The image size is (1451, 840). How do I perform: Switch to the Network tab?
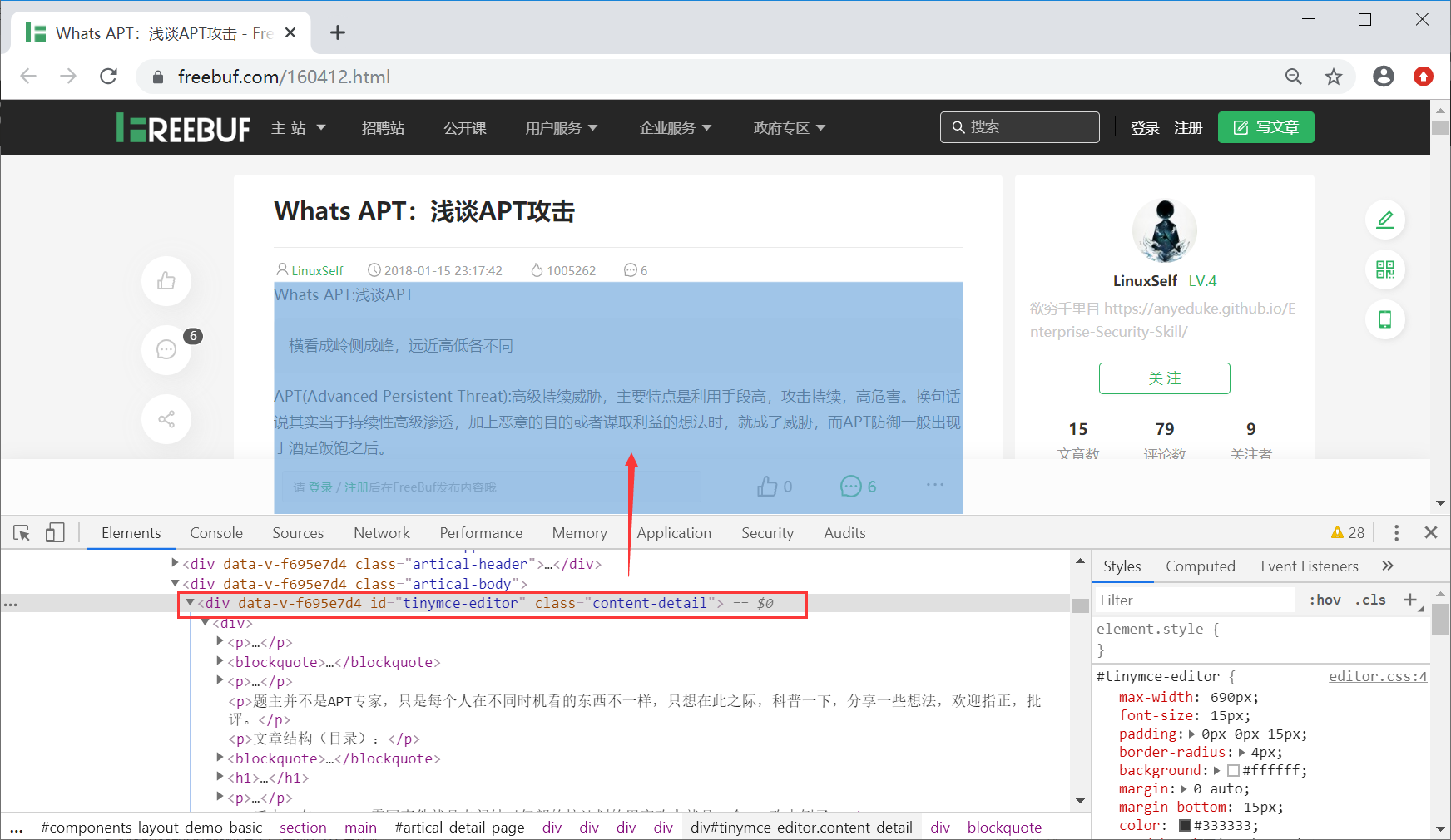tap(382, 533)
